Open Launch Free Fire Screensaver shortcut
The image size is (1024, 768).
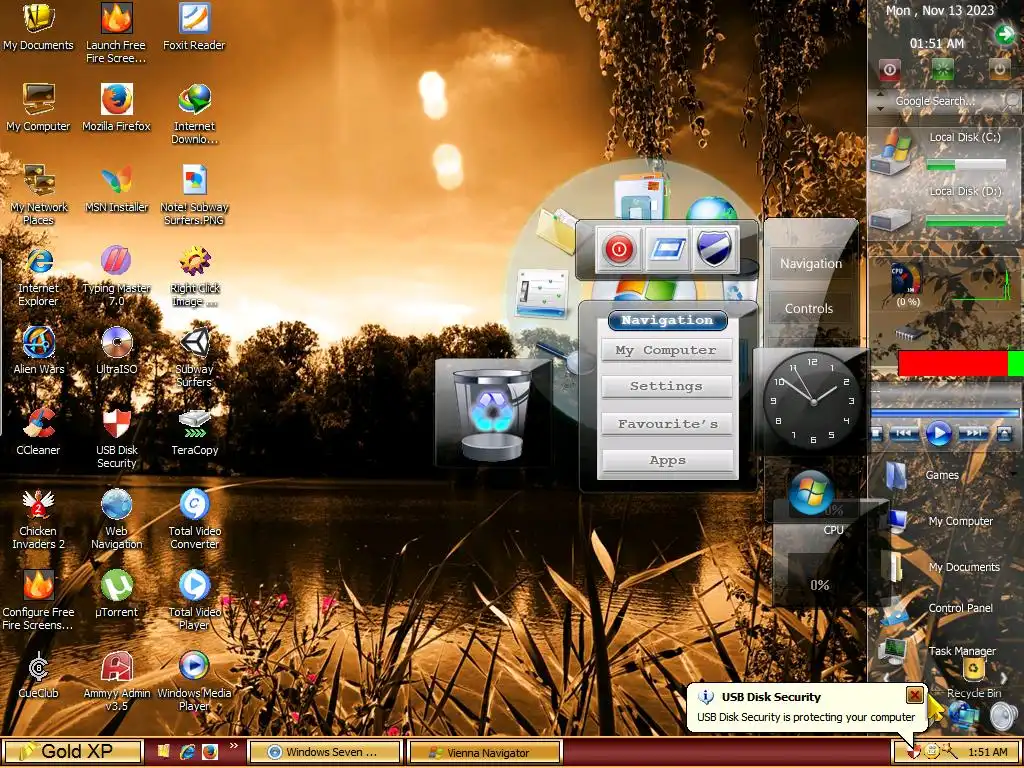(x=116, y=34)
